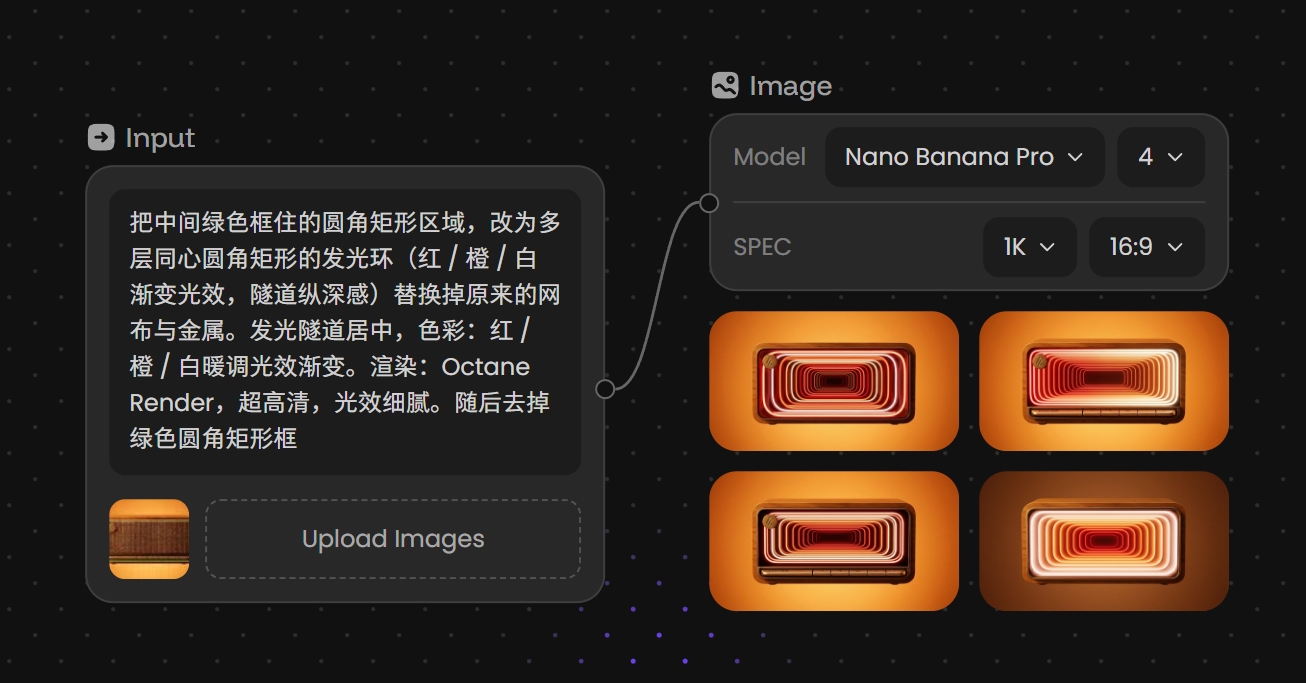Click the SPEC label in Image node

pos(762,247)
